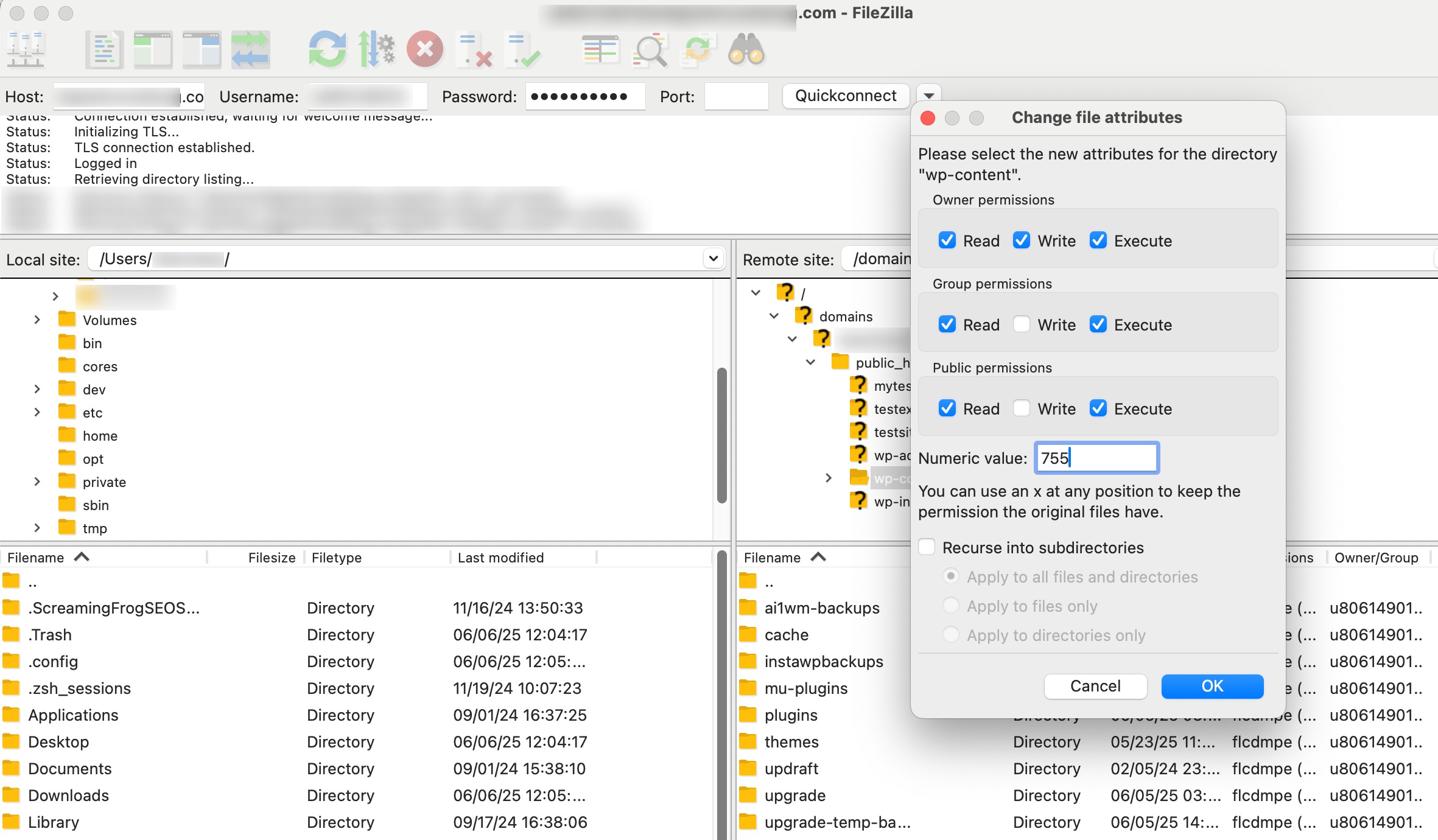Open Quickconnect history dropdown arrow

click(x=929, y=96)
